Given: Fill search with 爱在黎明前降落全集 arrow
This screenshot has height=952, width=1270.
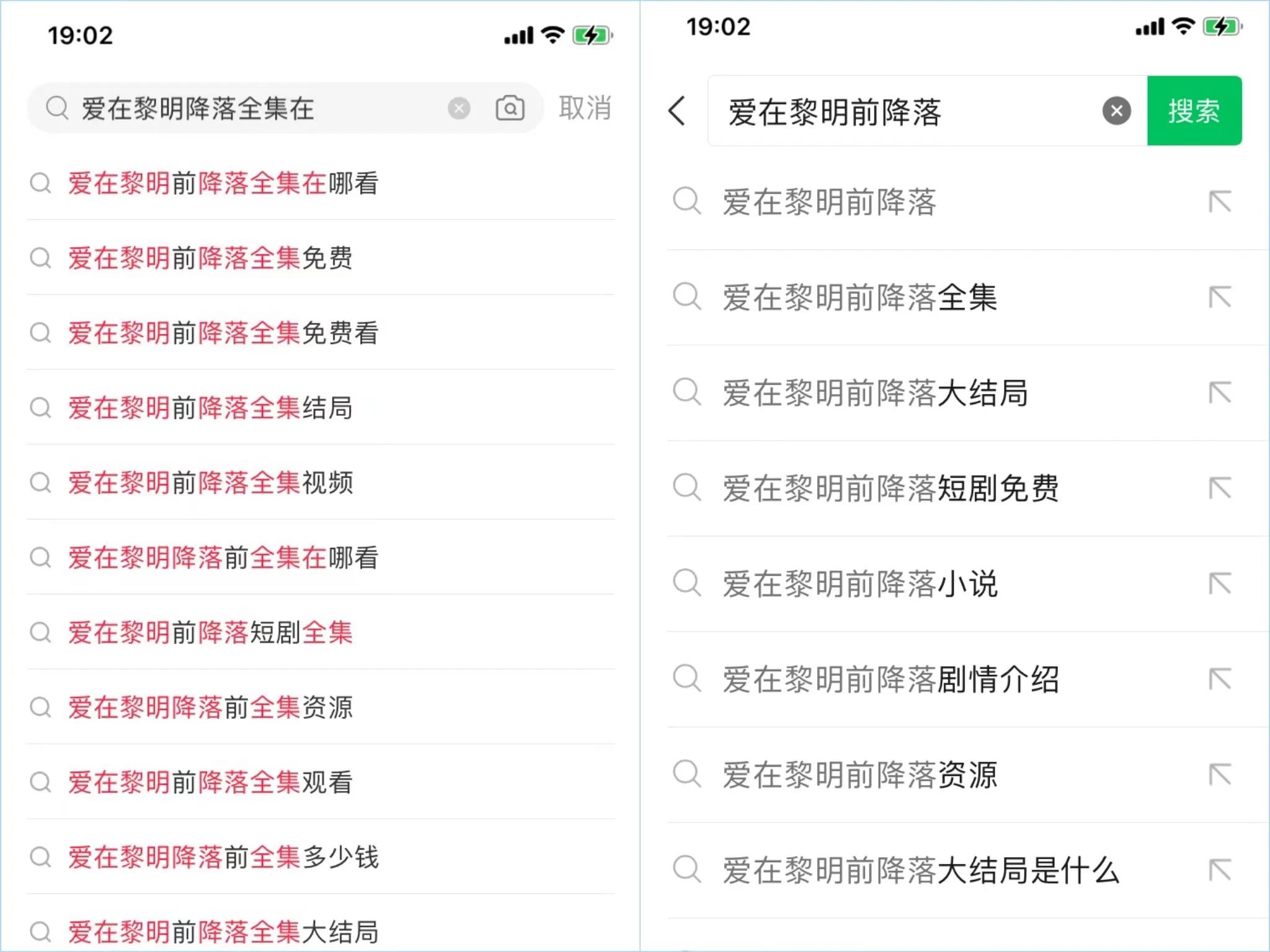Looking at the screenshot, I should point(1220,297).
